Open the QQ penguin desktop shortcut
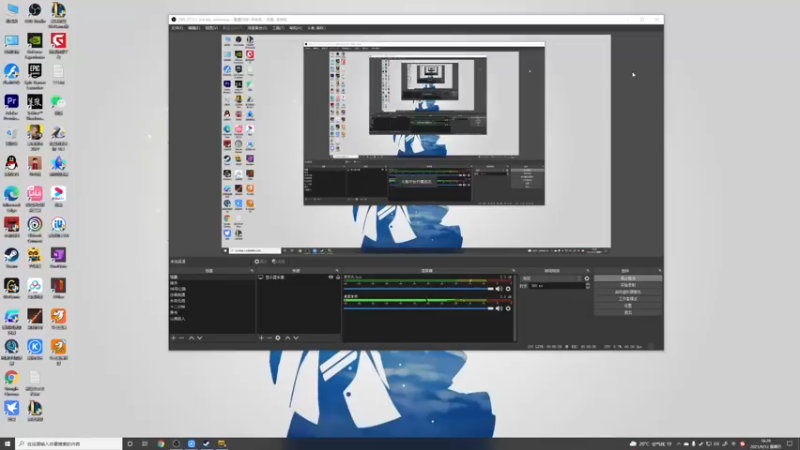Image resolution: width=800 pixels, height=450 pixels. click(x=11, y=166)
